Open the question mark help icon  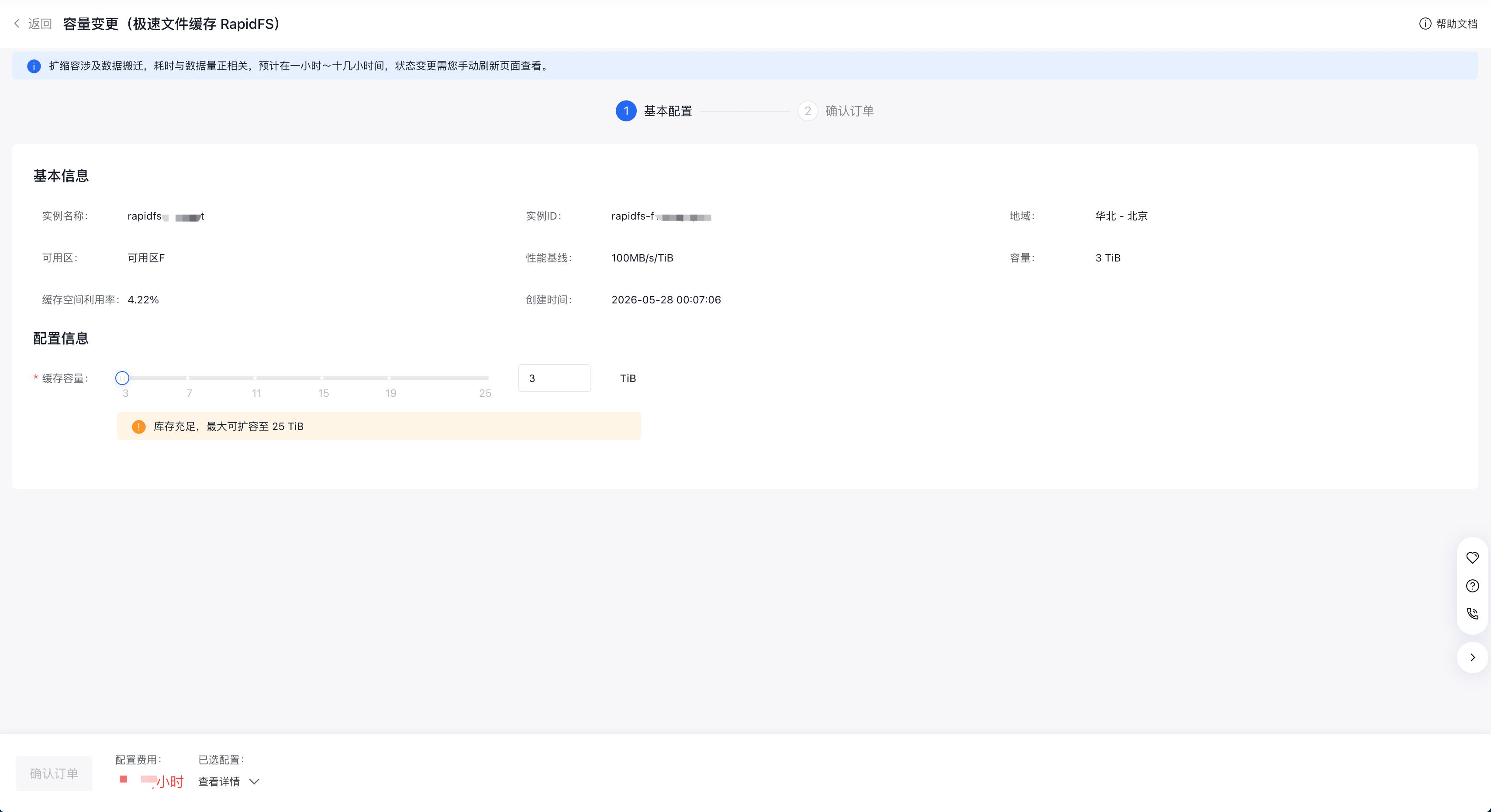[1473, 586]
